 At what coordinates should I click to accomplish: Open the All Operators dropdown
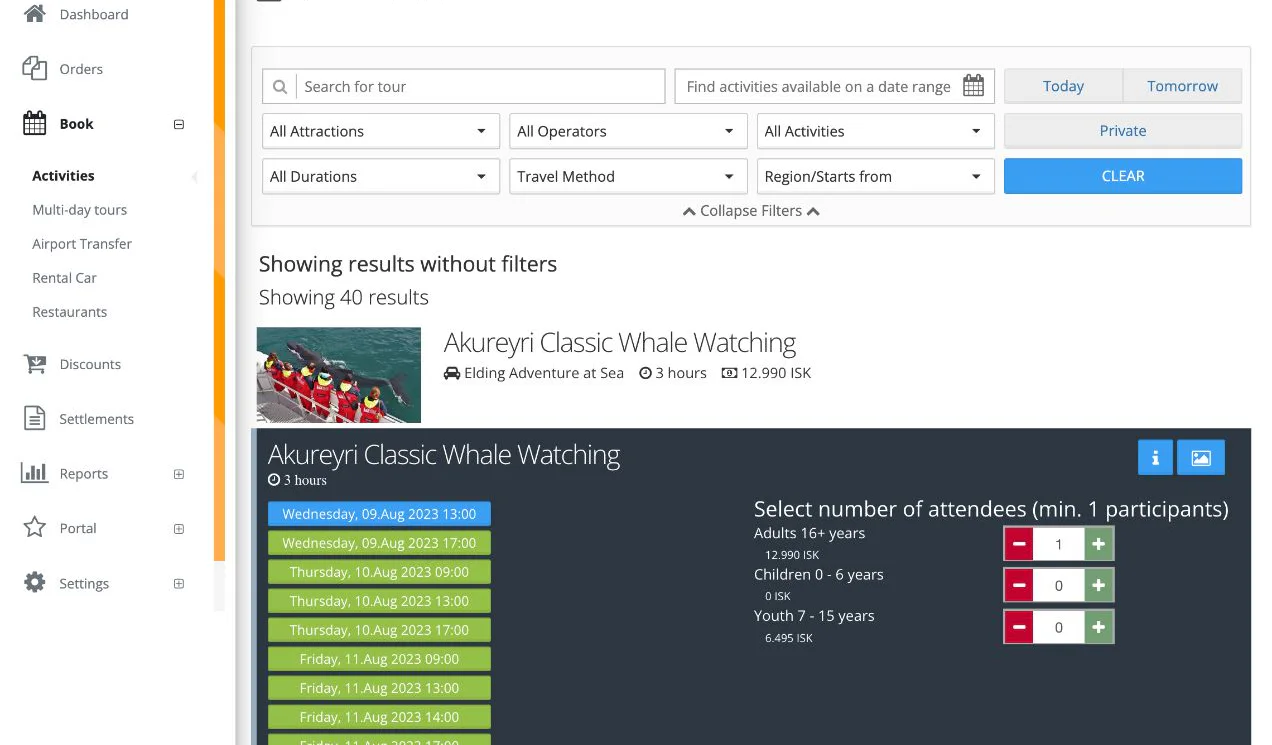tap(628, 131)
